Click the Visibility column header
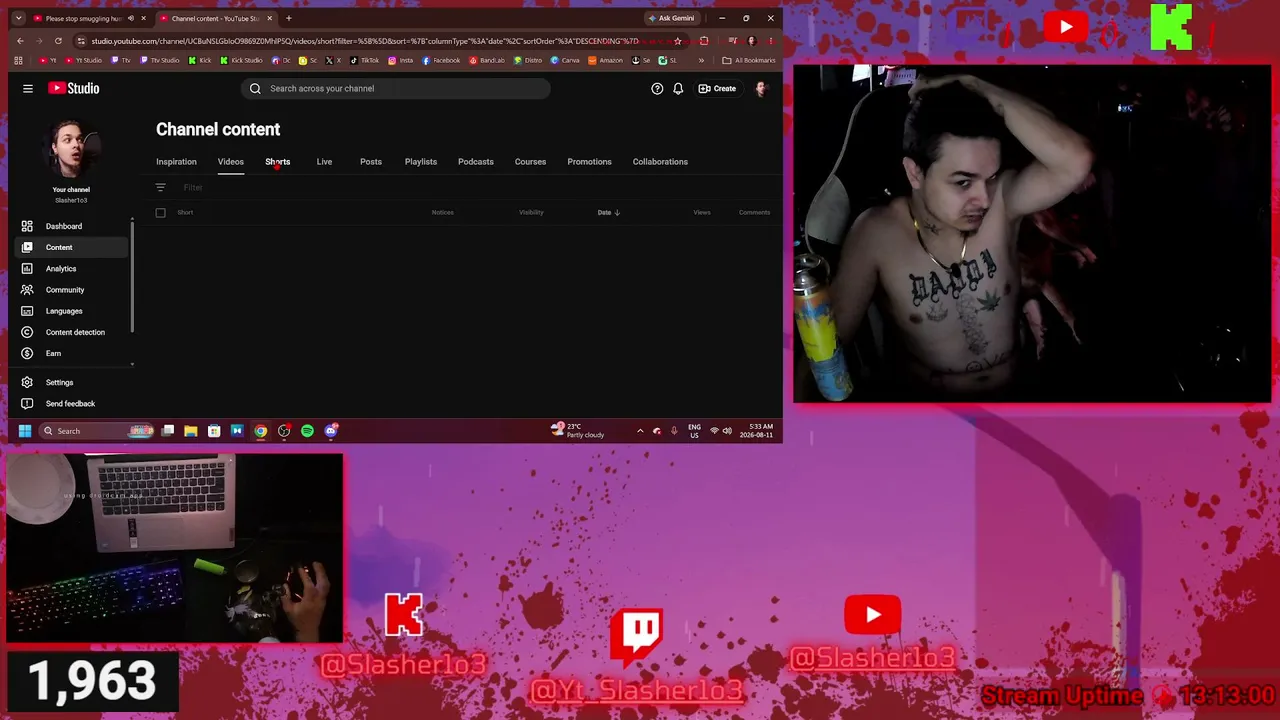The image size is (1280, 720). click(x=531, y=212)
